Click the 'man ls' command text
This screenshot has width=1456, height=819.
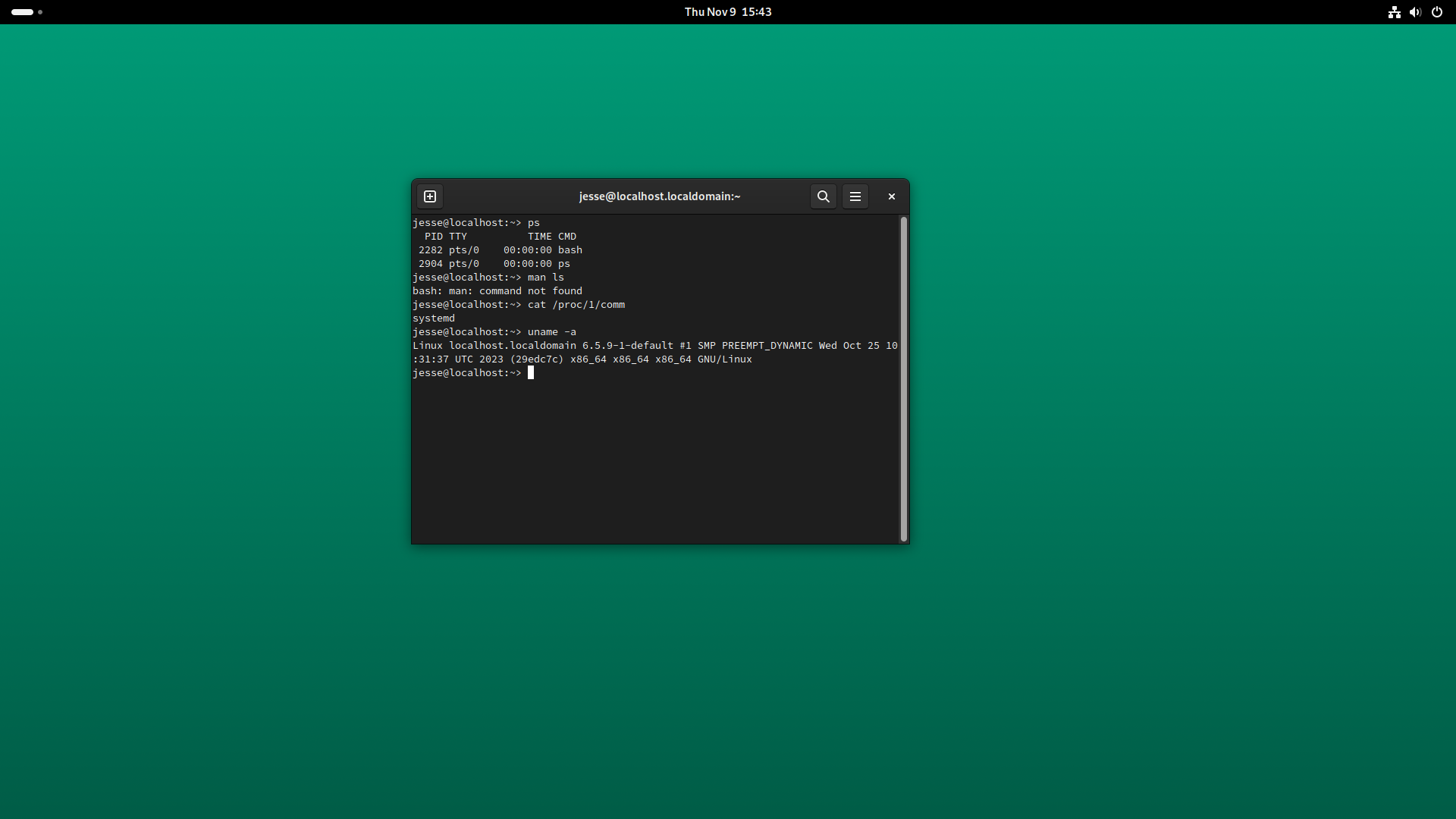point(546,278)
